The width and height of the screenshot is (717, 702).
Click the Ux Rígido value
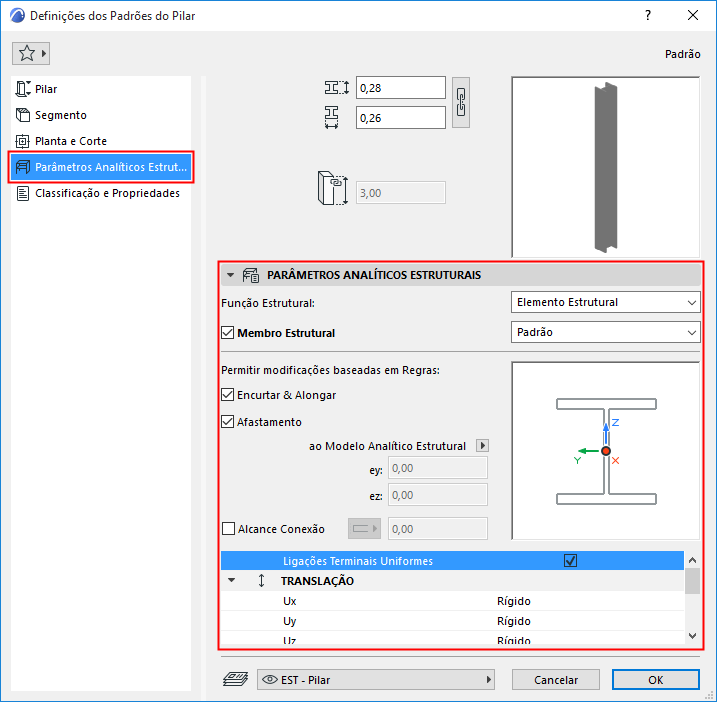[x=514, y=601]
